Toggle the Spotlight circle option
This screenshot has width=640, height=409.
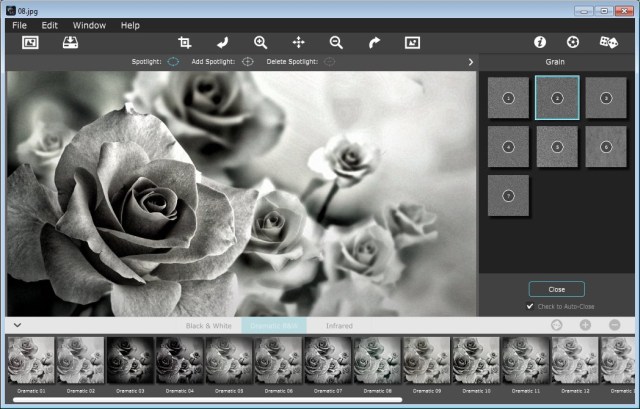coord(172,62)
